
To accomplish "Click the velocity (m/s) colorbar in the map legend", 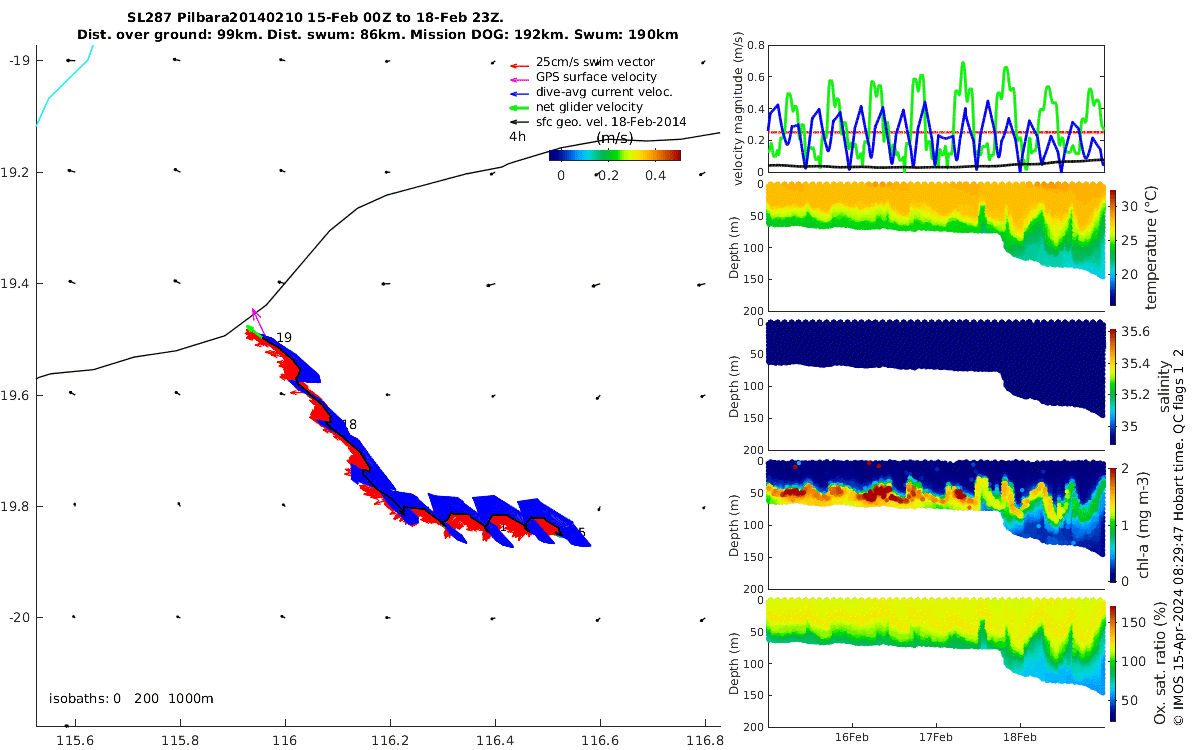I will 615,155.
